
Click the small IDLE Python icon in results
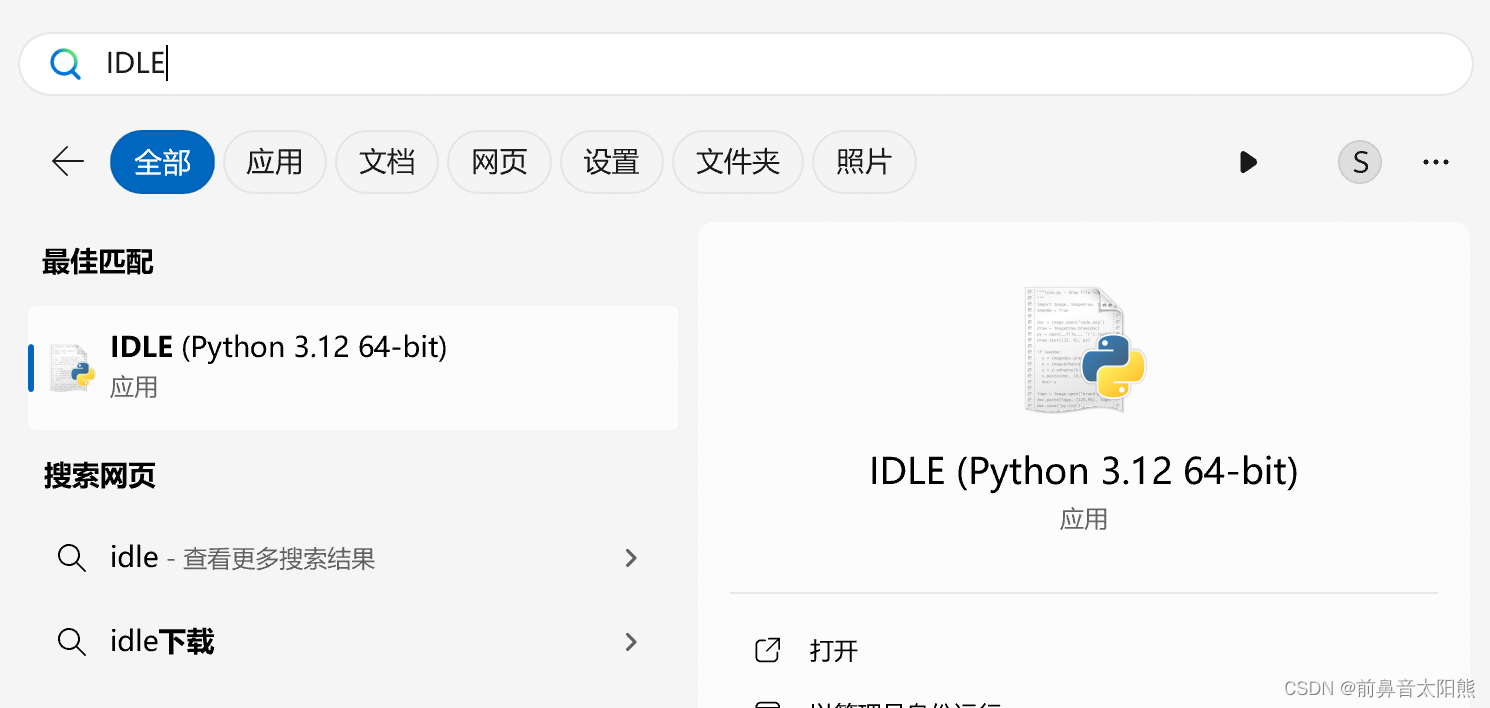(72, 368)
